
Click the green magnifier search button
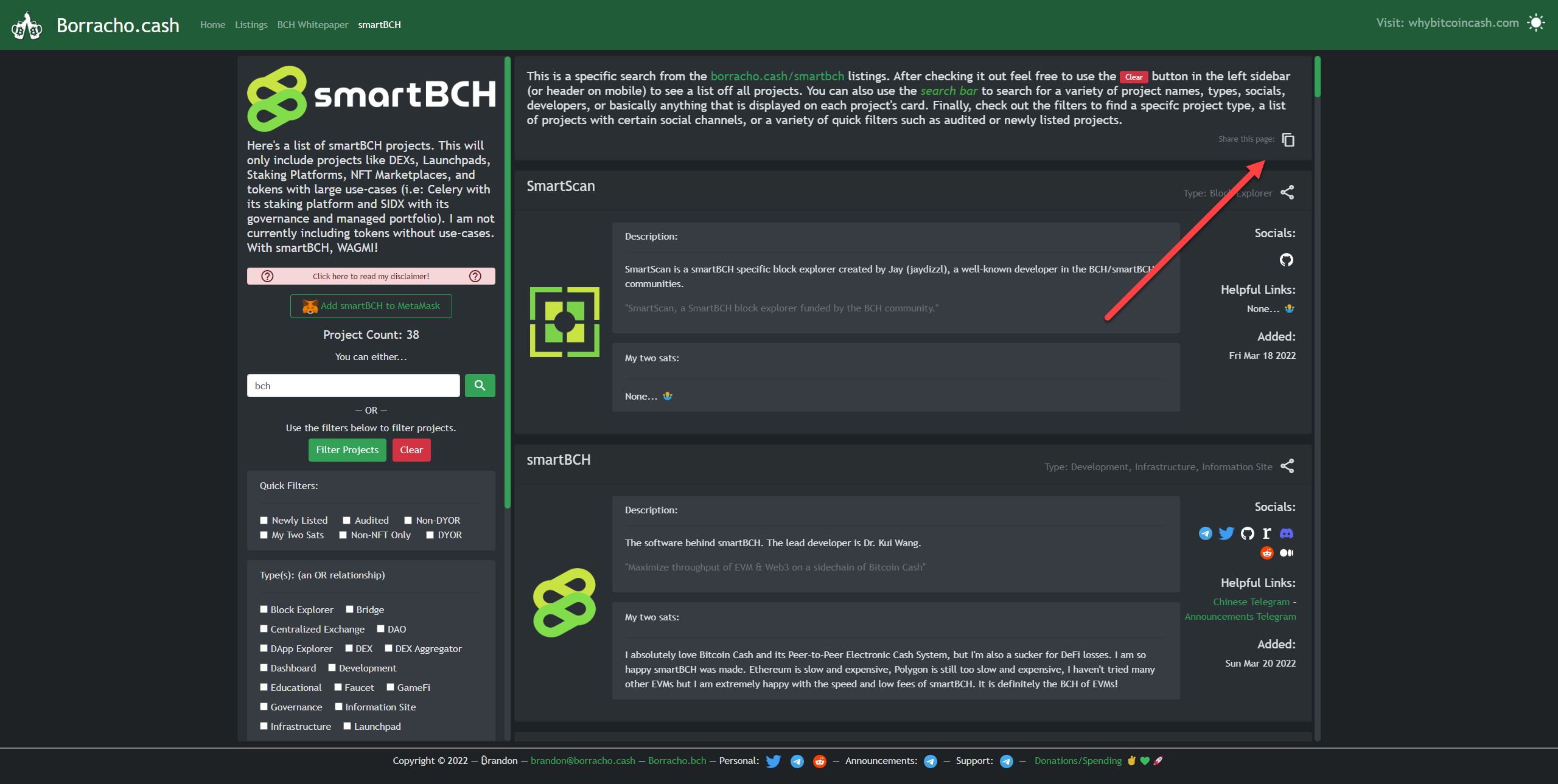tap(480, 386)
